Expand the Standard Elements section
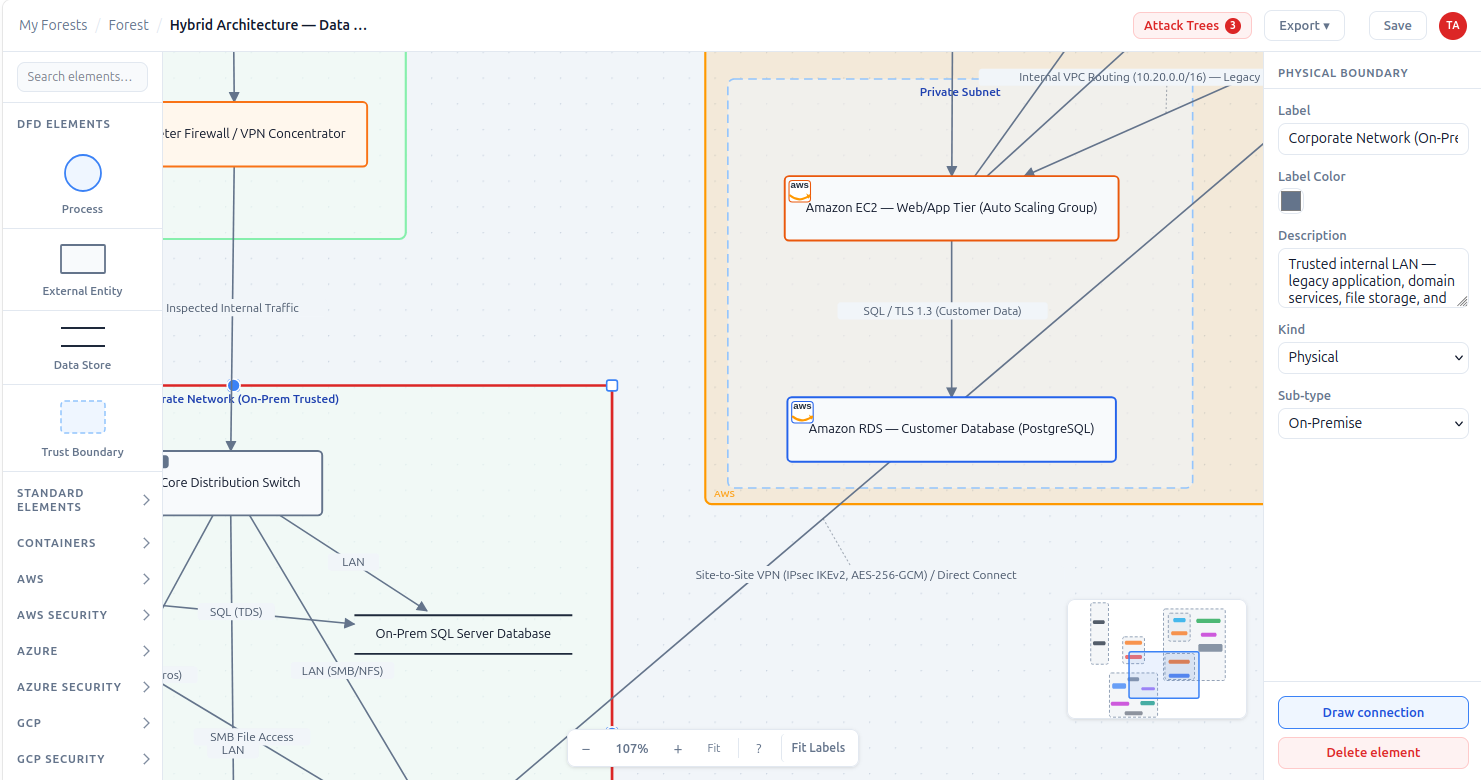The height and width of the screenshot is (780, 1481). coord(83,500)
